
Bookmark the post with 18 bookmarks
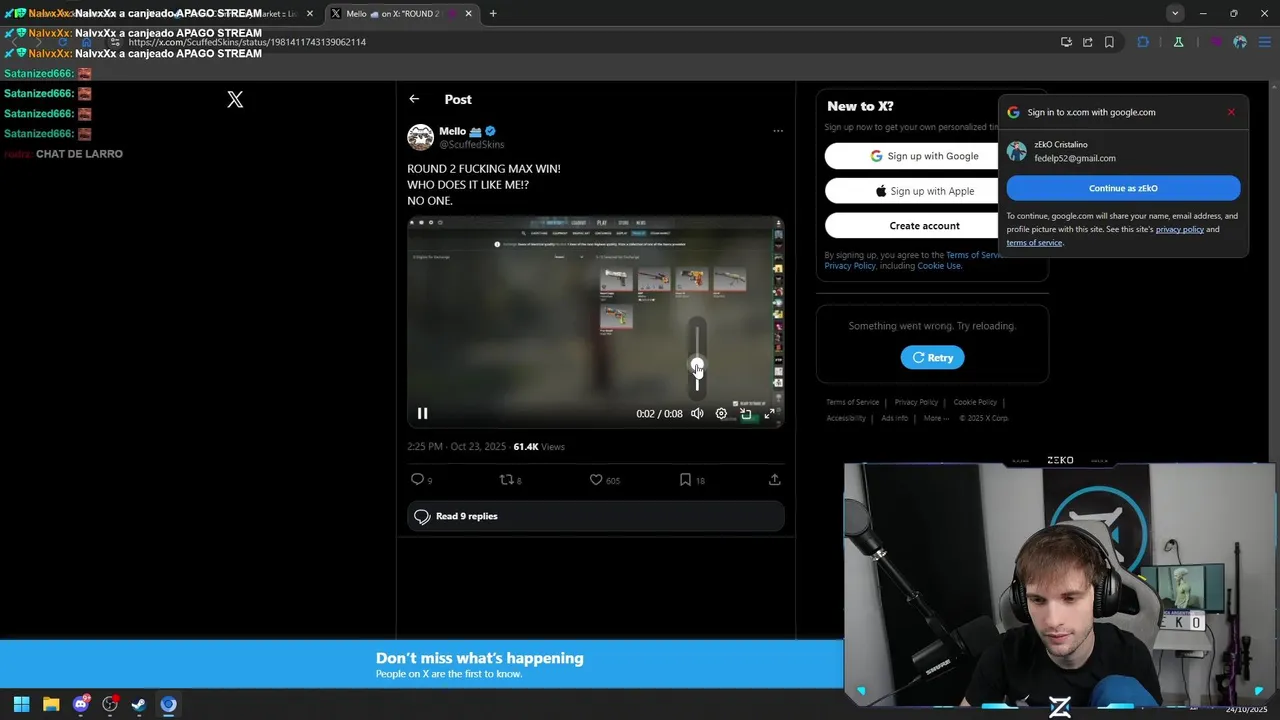coord(692,480)
